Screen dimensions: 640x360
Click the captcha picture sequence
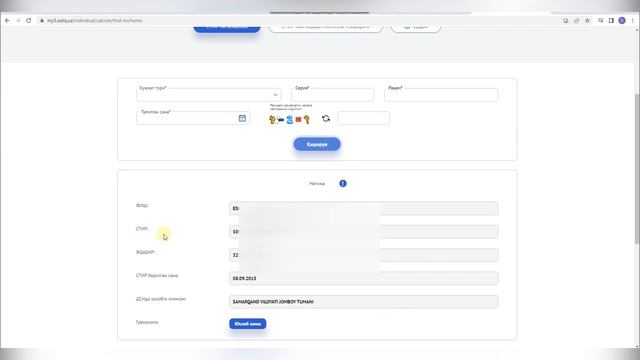click(x=289, y=120)
